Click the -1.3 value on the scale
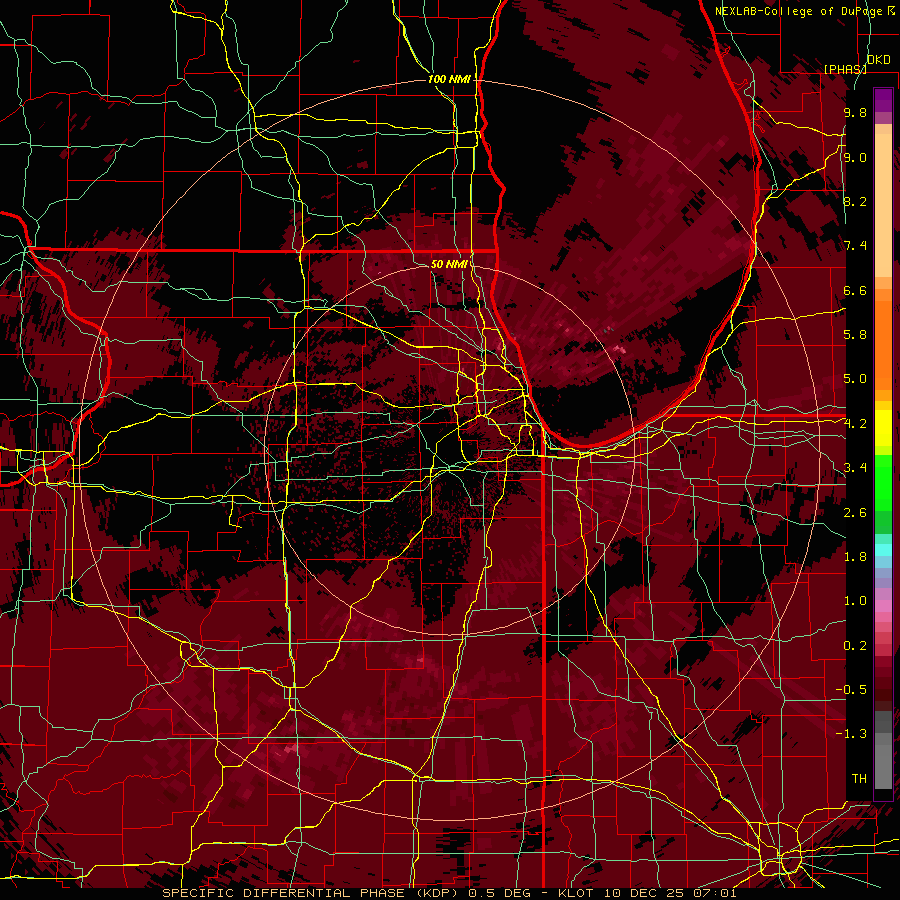The image size is (900, 900). pyautogui.click(x=851, y=734)
